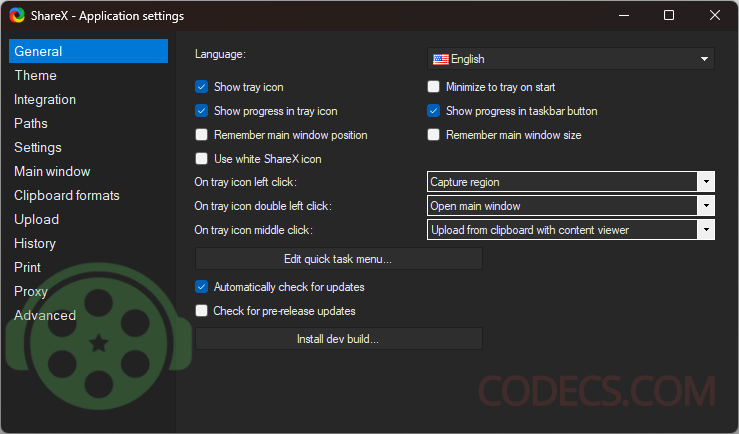Screen dimensions: 739x434
Task: Enable Remember main window position
Action: (x=201, y=135)
